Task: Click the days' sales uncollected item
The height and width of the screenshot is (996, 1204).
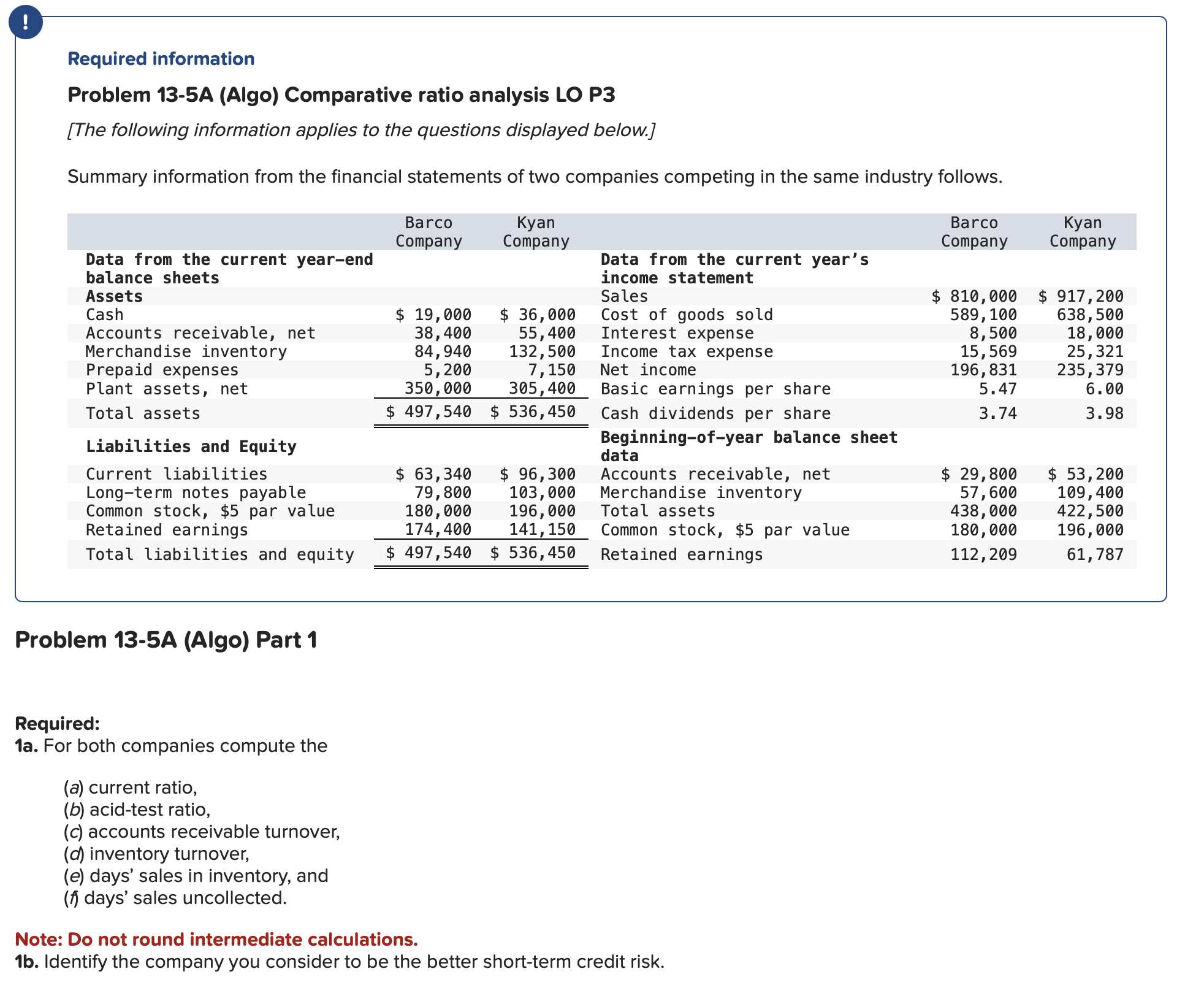Action: click(175, 898)
